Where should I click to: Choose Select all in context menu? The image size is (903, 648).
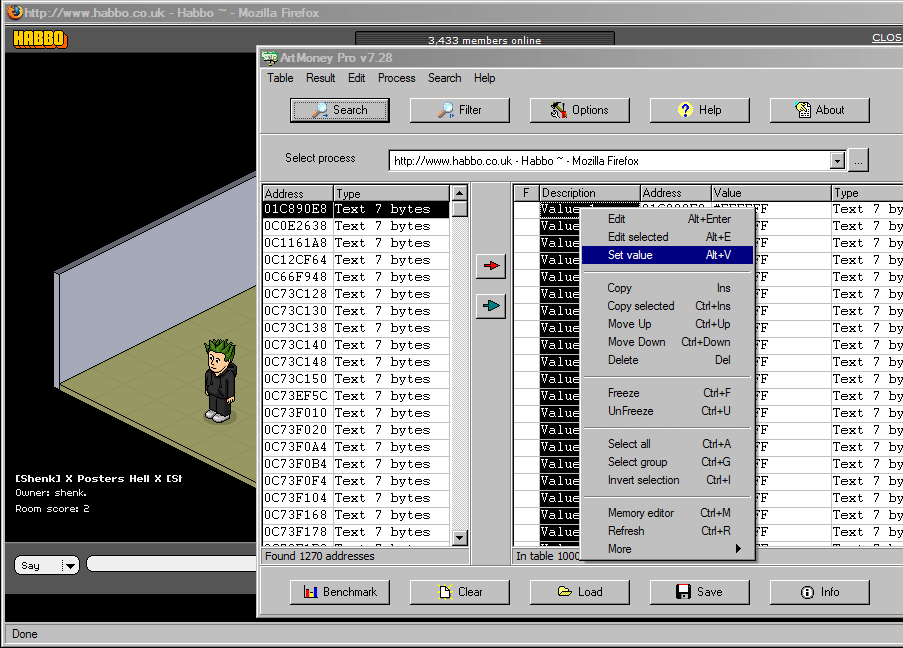[668, 444]
